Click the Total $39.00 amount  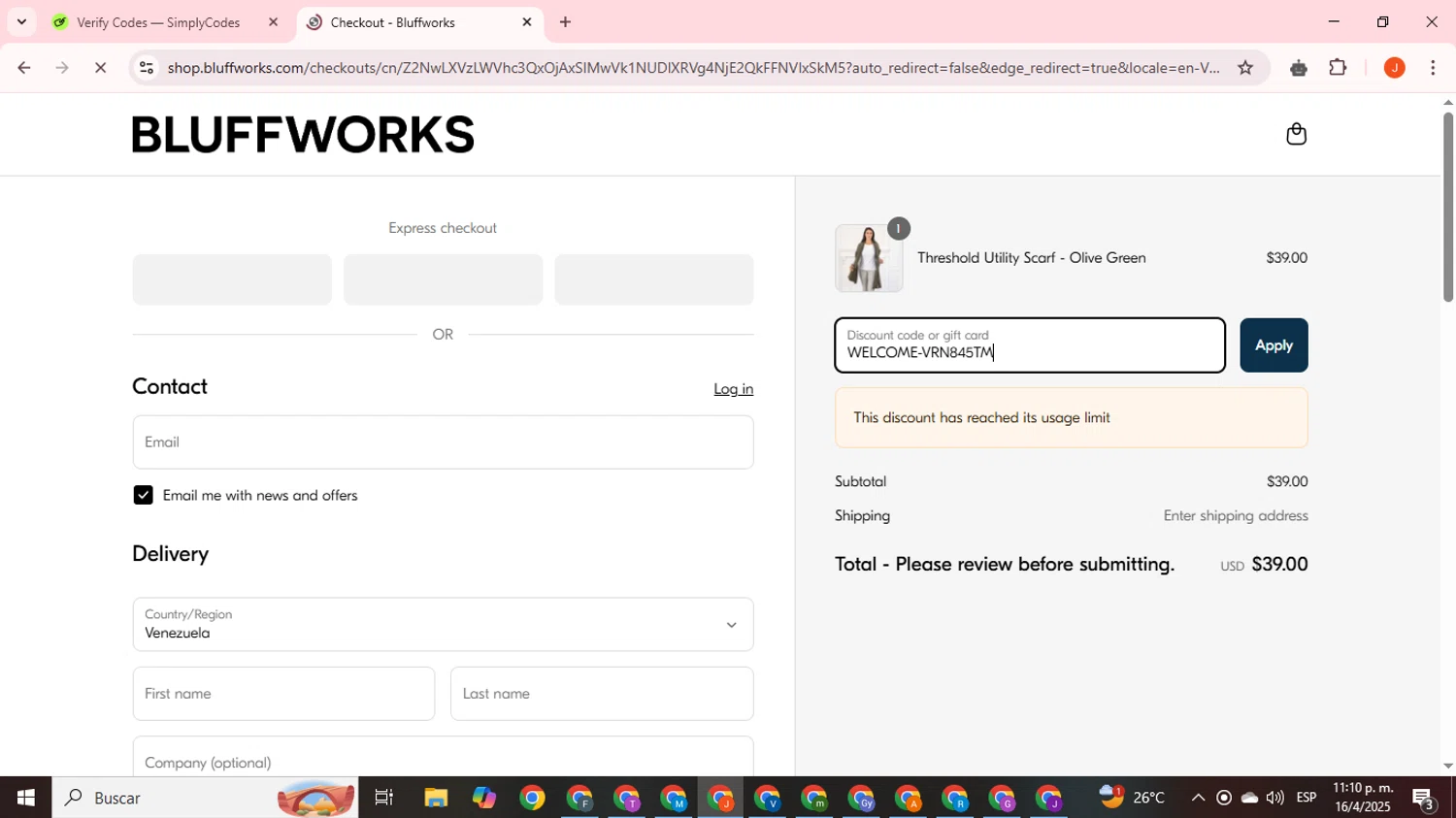pos(1279,565)
